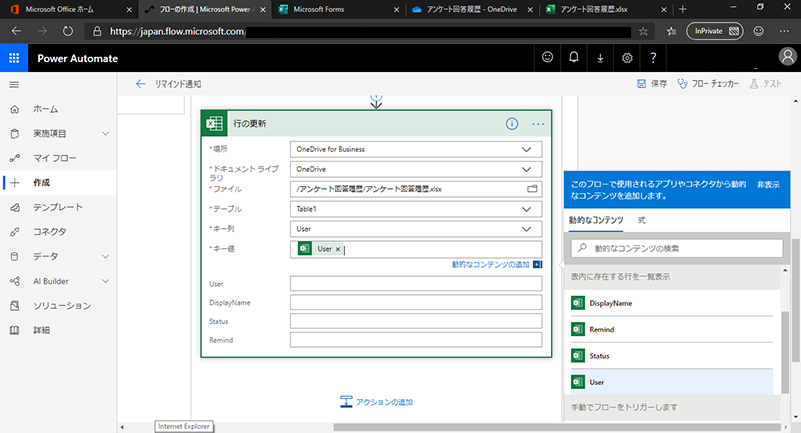Open the browser favorites list icon
801x433 pixels.
[x=671, y=32]
